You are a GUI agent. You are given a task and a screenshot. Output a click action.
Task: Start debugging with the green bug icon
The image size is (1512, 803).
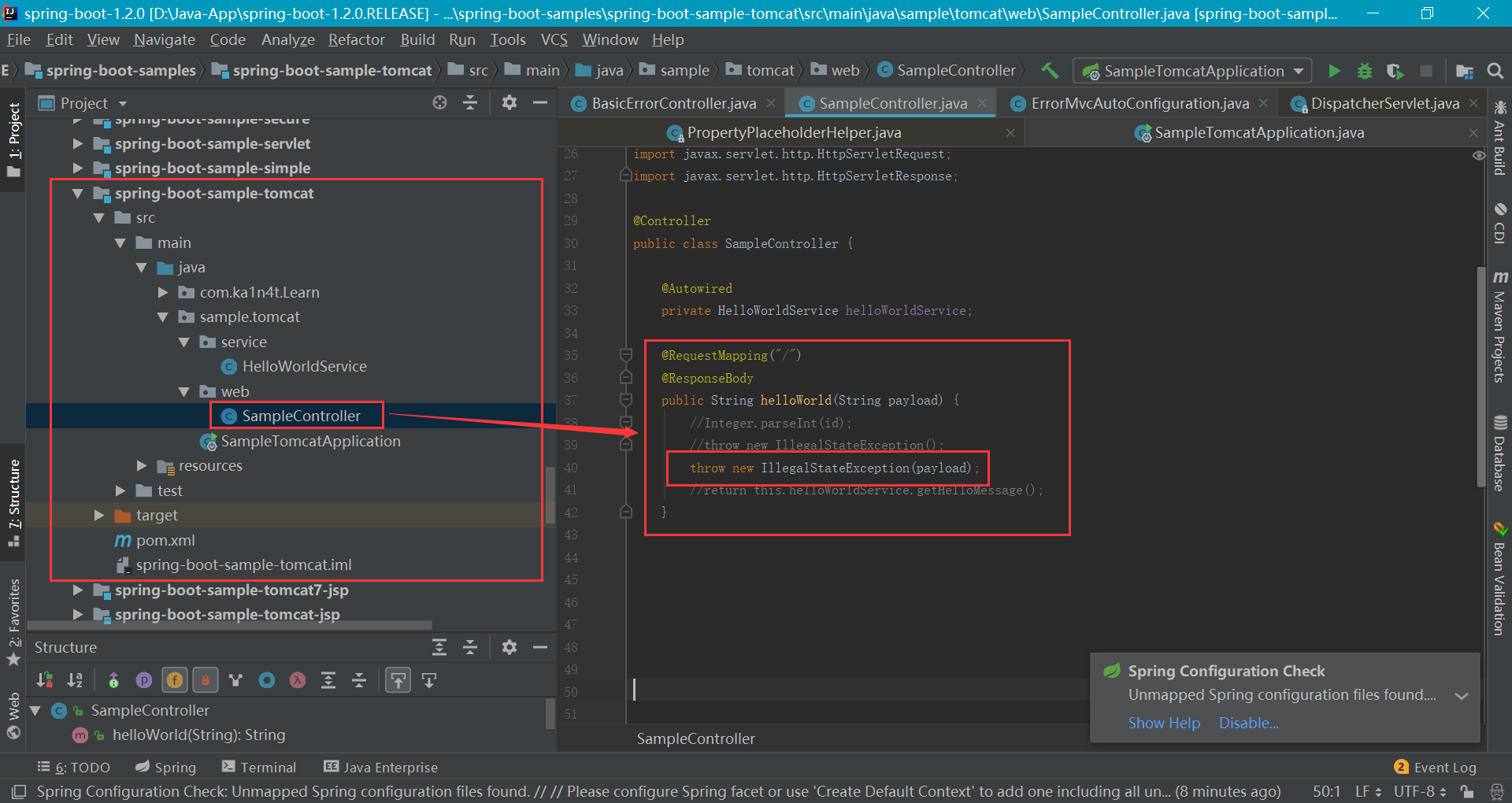(1364, 71)
